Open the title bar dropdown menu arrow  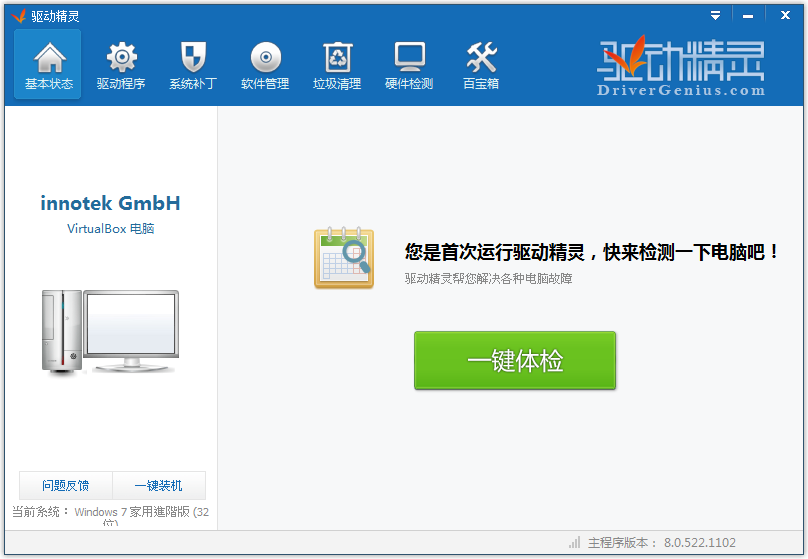click(715, 15)
